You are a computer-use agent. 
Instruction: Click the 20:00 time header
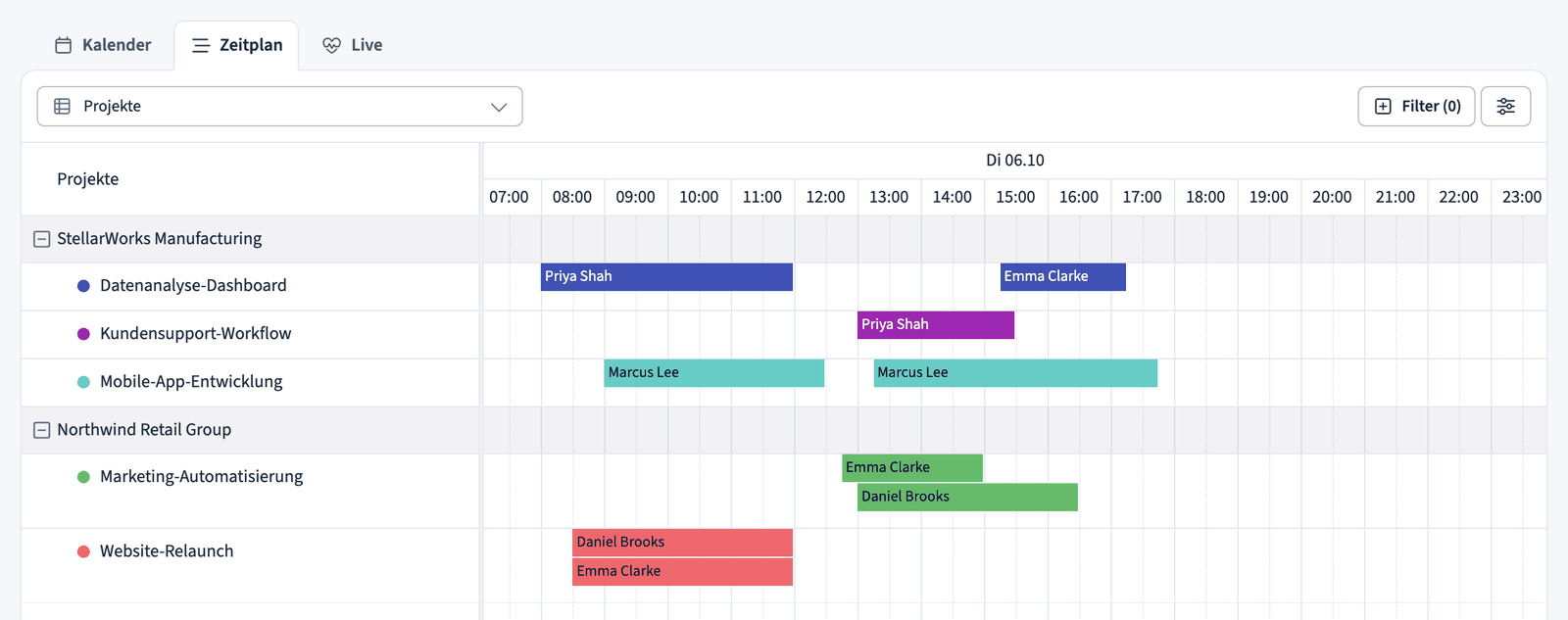coord(1332,198)
